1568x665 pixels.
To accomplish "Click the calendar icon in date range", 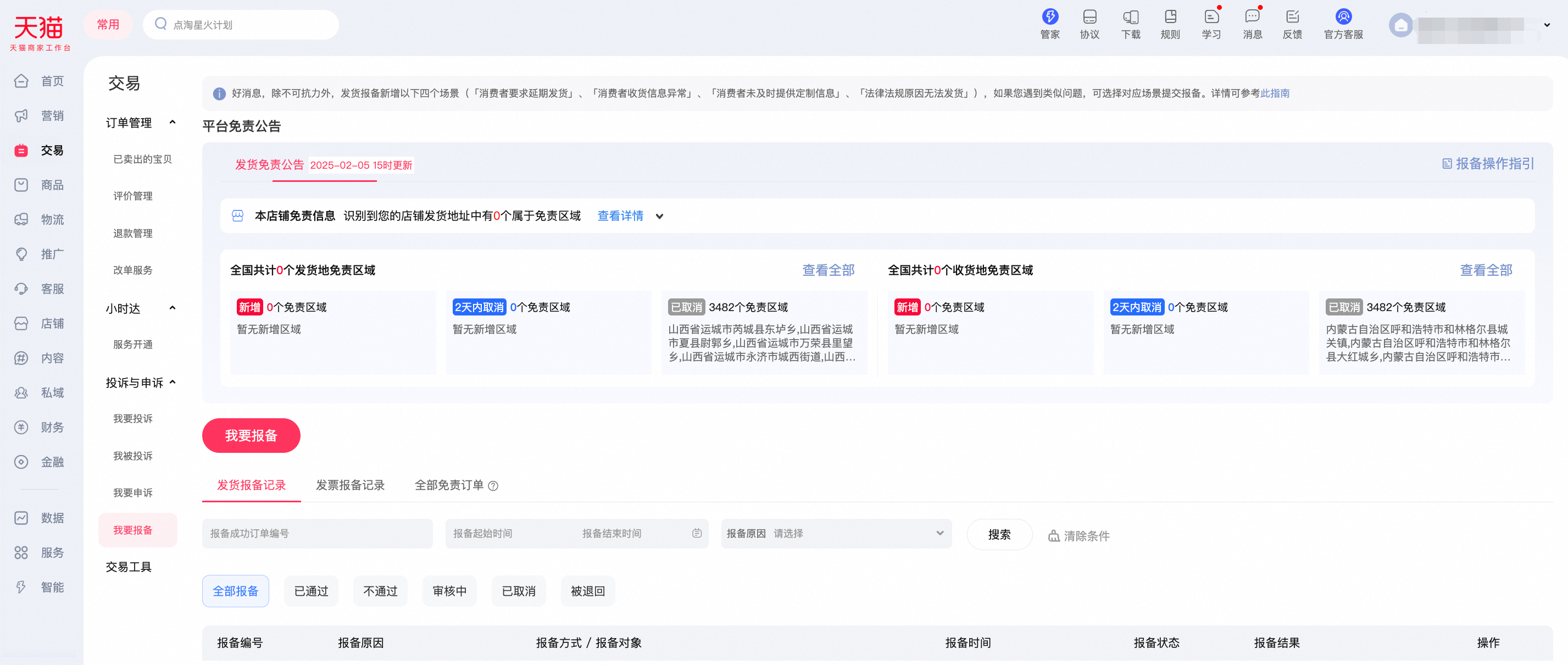I will coord(697,534).
